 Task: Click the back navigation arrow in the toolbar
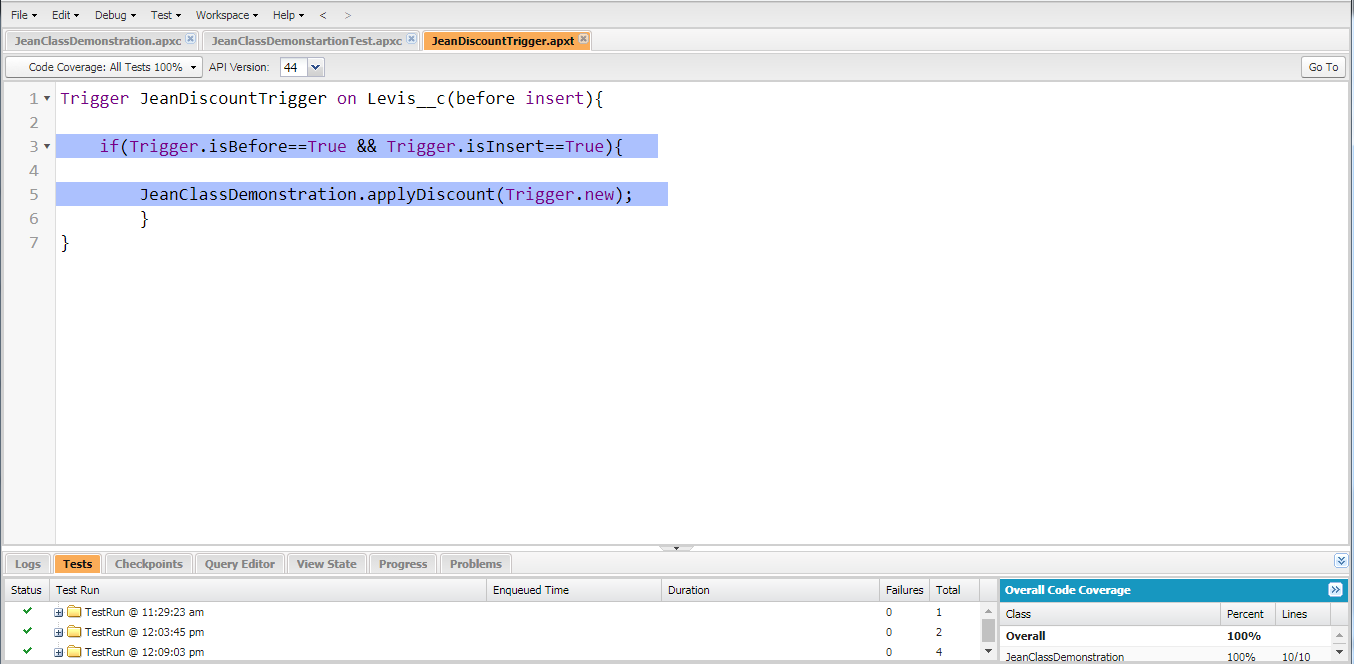coord(322,15)
